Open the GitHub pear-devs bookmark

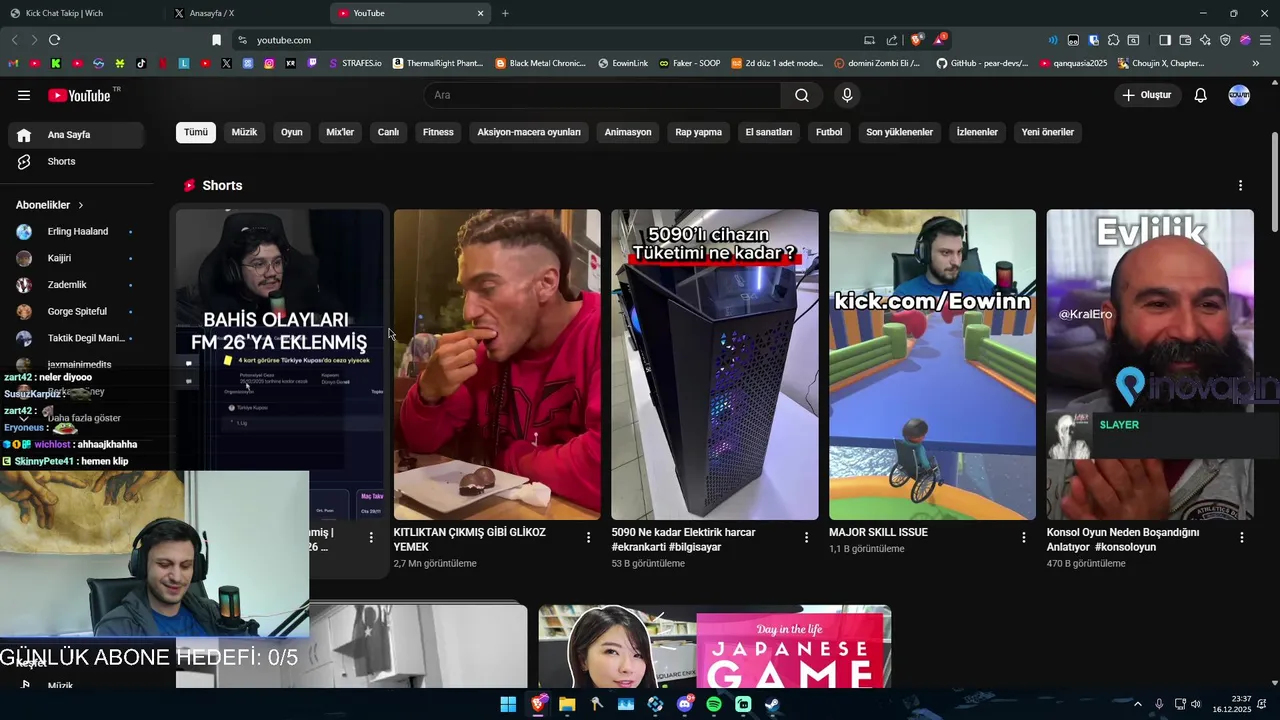pyautogui.click(x=983, y=63)
